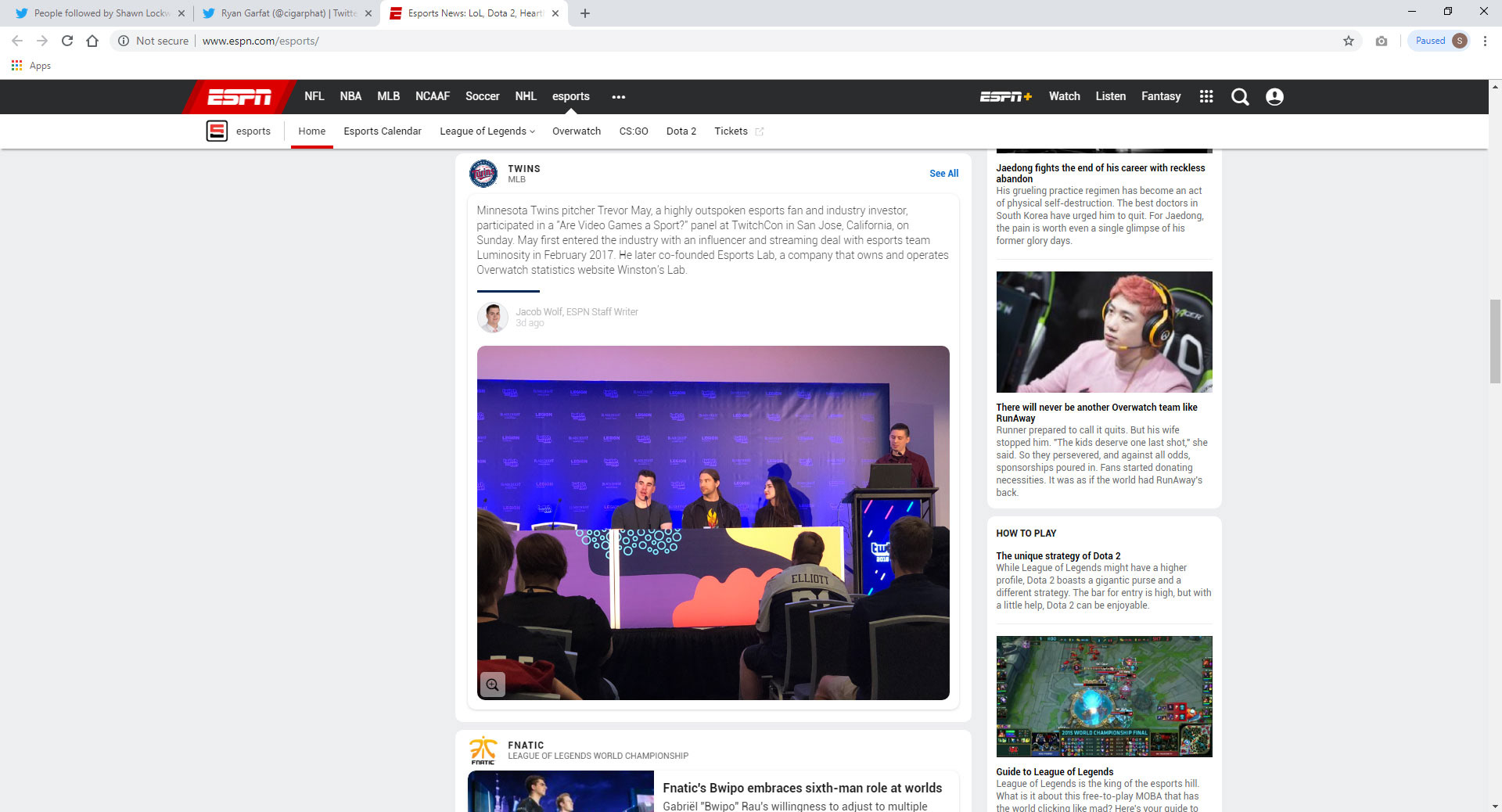Go to browser home page icon
The image size is (1502, 812).
[92, 41]
